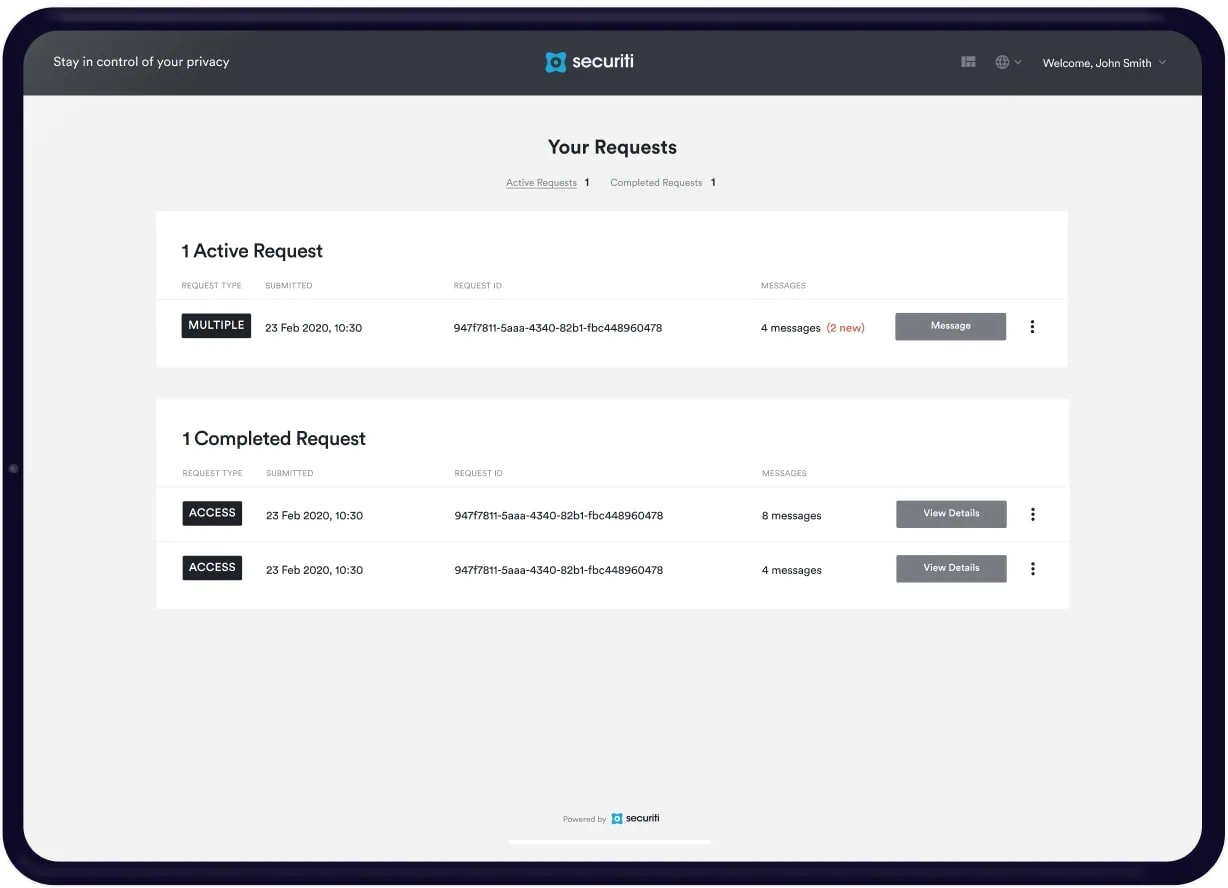The height and width of the screenshot is (888, 1228).
Task: Click the Securiti logo in the footer
Action: [x=635, y=818]
